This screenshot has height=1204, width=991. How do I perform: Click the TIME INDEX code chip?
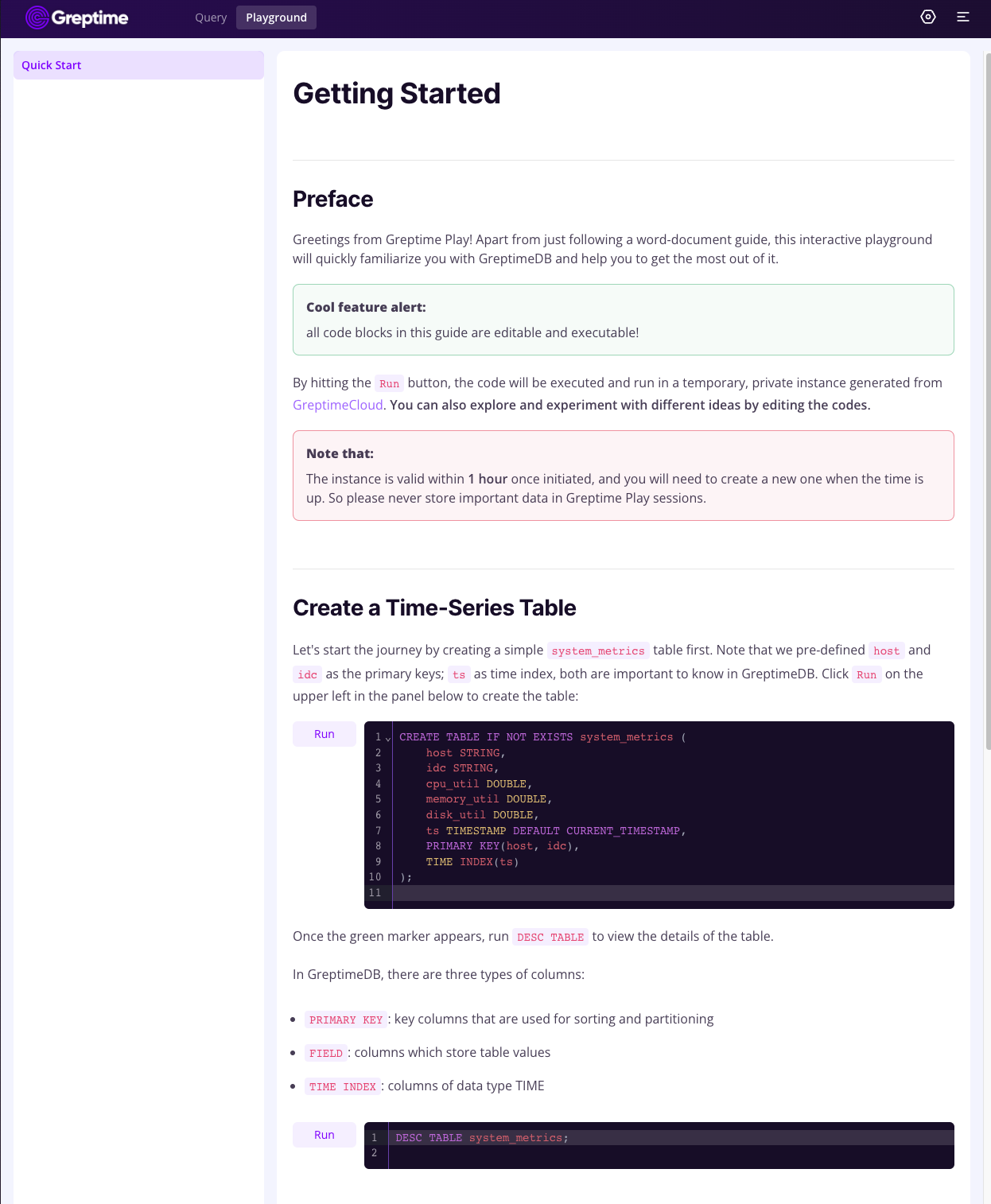point(343,1086)
